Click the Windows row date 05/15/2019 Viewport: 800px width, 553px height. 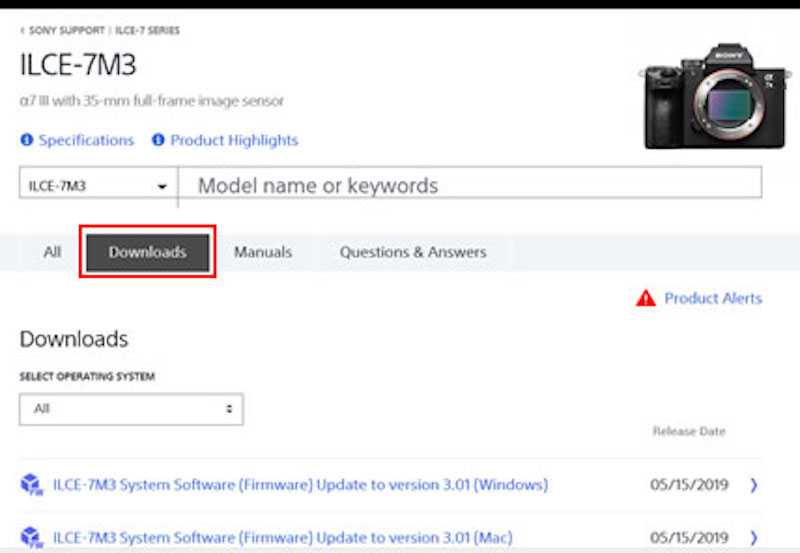point(689,485)
